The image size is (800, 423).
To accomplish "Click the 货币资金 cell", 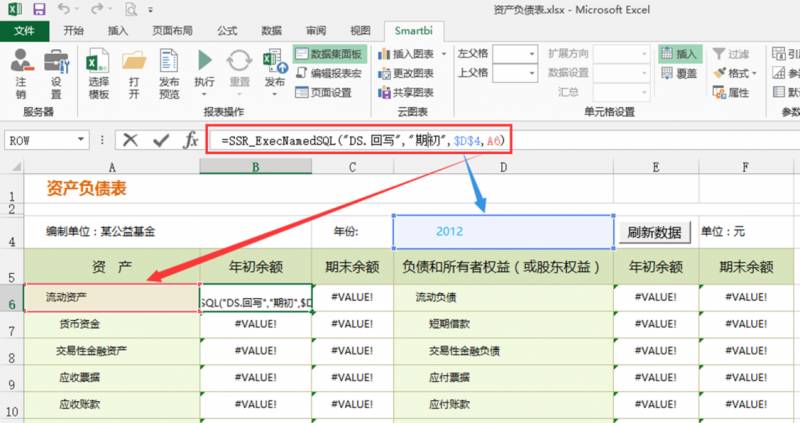I will (112, 324).
